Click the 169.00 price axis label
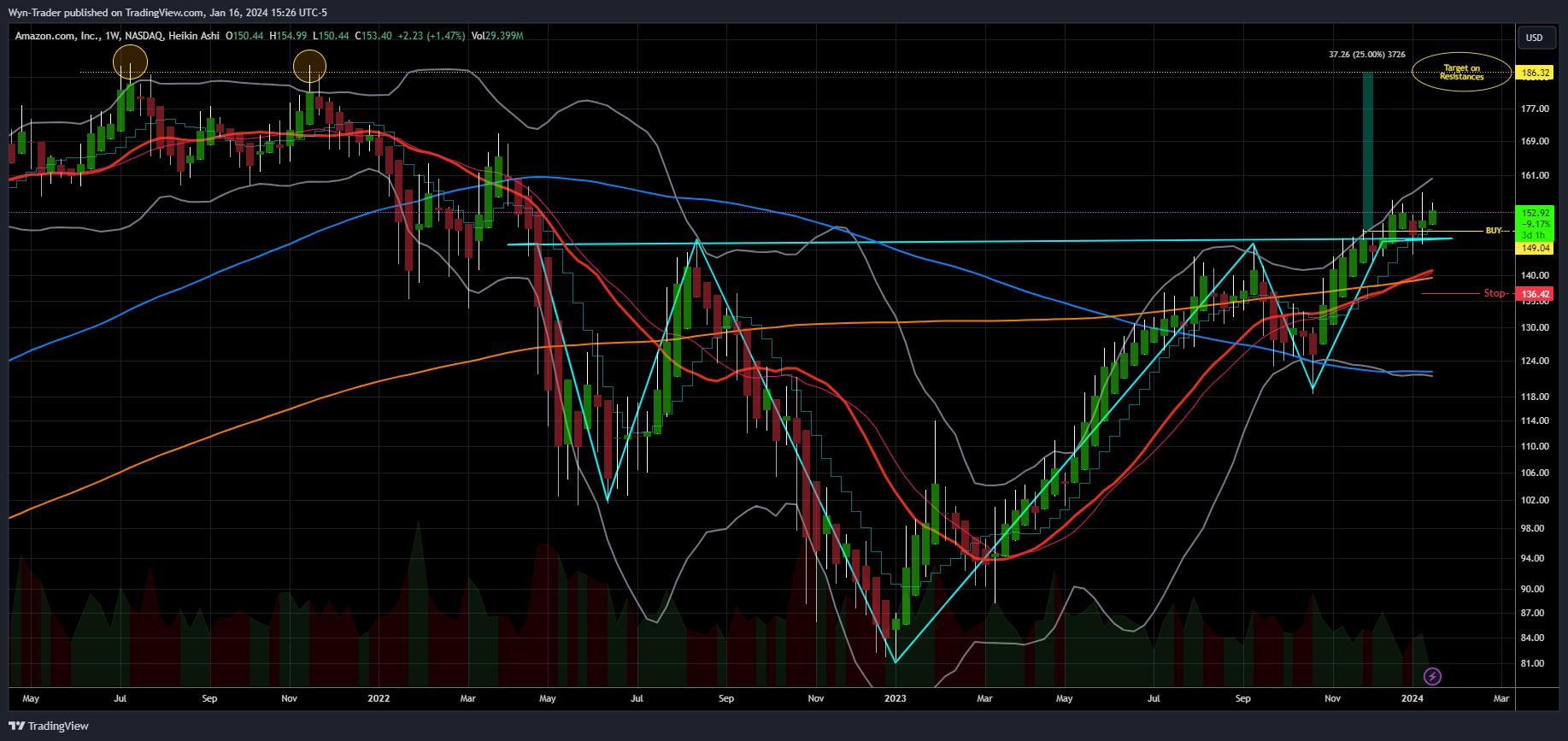The image size is (1568, 741). (x=1536, y=141)
